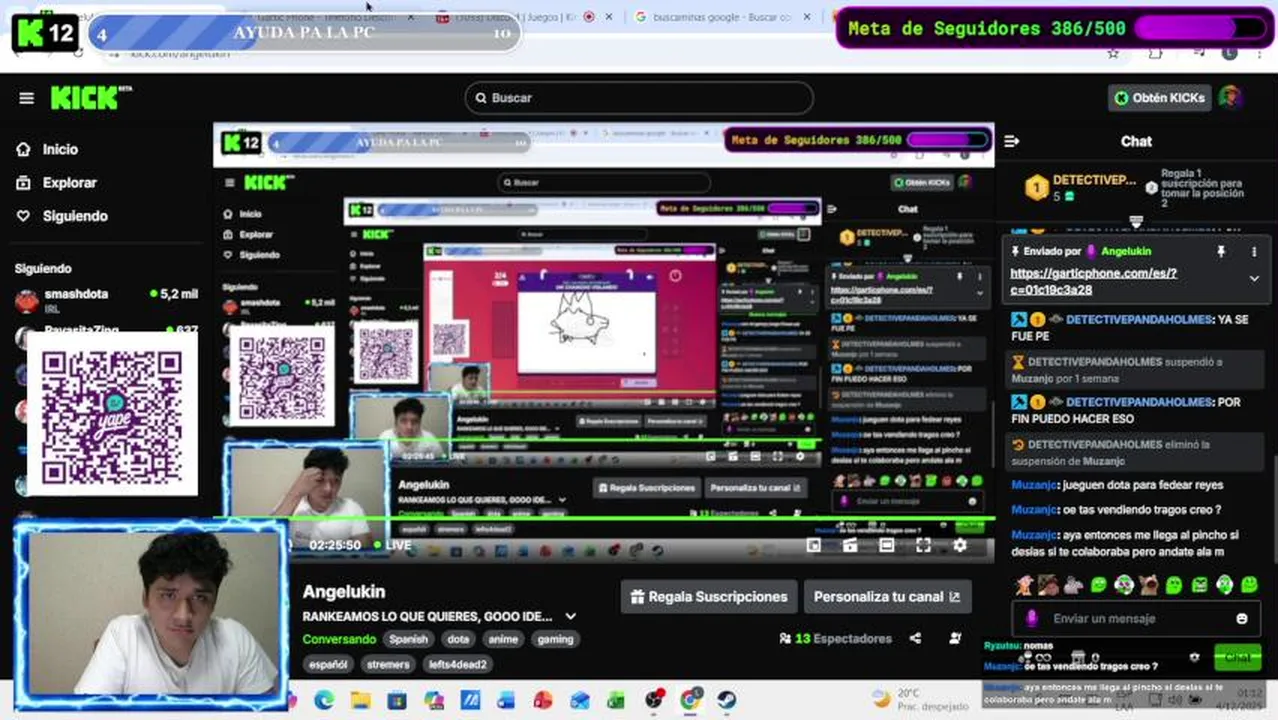
Task: Open the emoji picker in the chat input
Action: 1242,619
